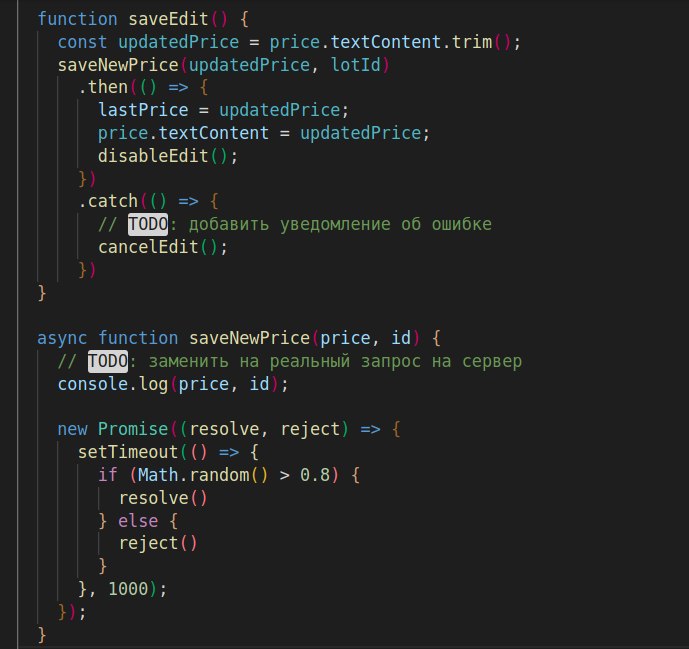Click the number 1000
The image size is (689, 649).
pyautogui.click(x=128, y=589)
